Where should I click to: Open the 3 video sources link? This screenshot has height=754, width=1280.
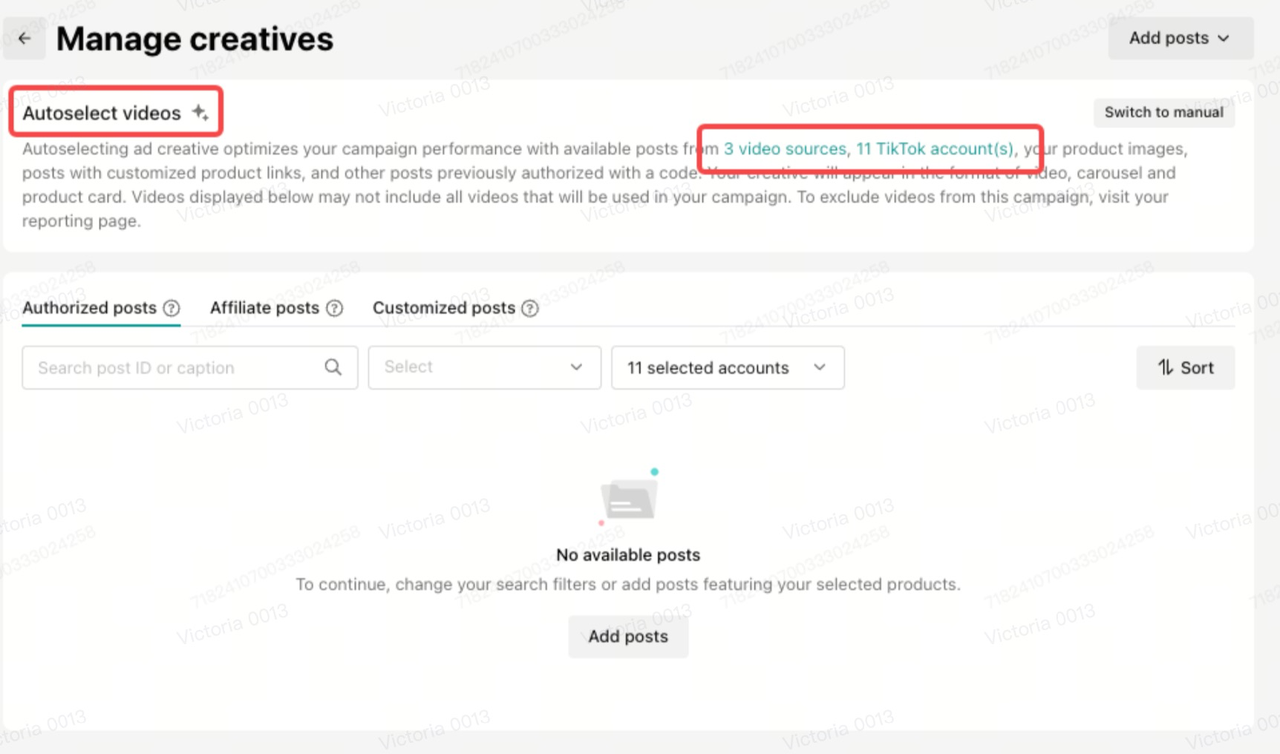pyautogui.click(x=784, y=149)
